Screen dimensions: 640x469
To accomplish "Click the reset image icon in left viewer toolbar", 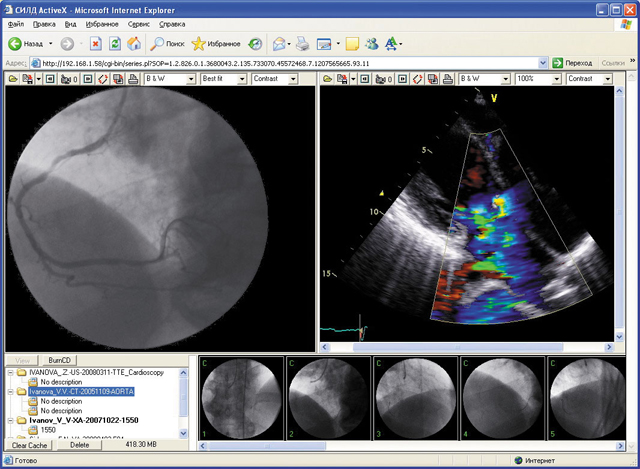I will click(x=118, y=79).
